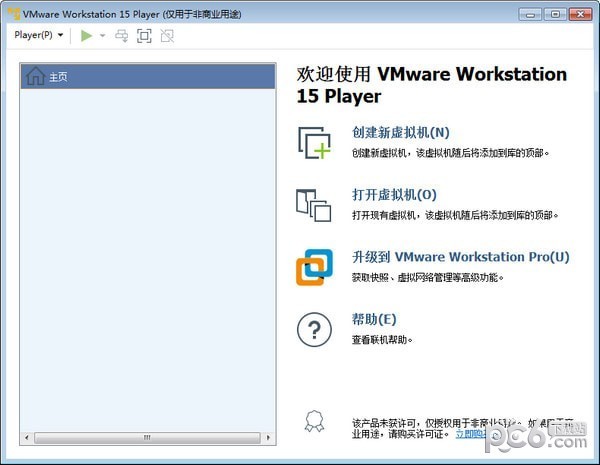
Task: Open 打开虚拟机(O) link
Action: (x=394, y=195)
